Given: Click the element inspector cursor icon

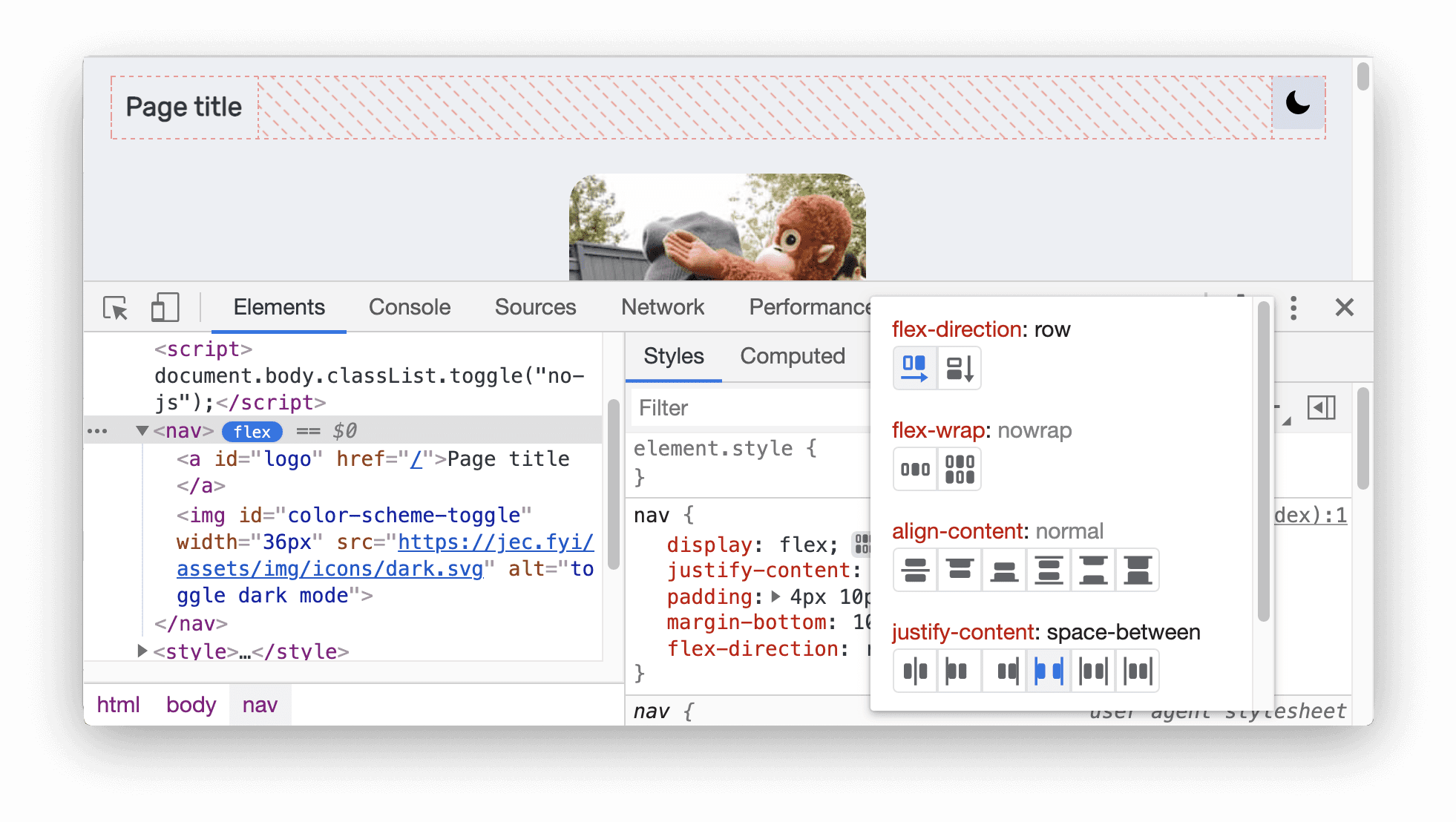Looking at the screenshot, I should (117, 307).
